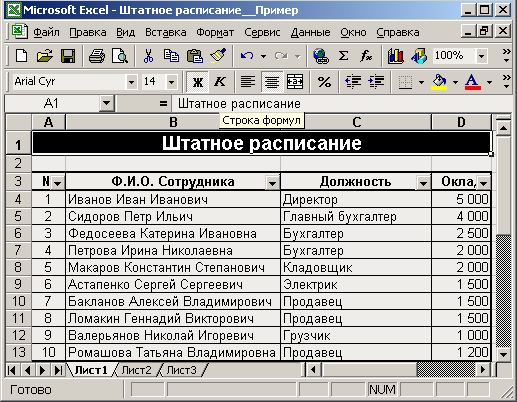Cut selection with the scissors icon

(148, 56)
